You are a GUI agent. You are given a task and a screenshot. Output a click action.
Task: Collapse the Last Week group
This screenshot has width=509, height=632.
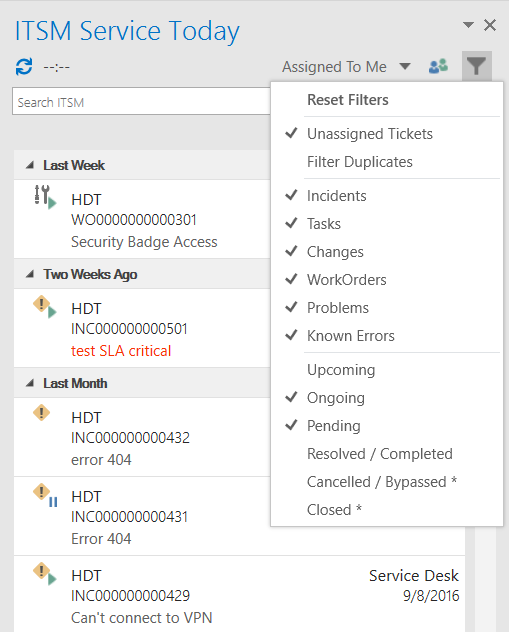tap(30, 165)
